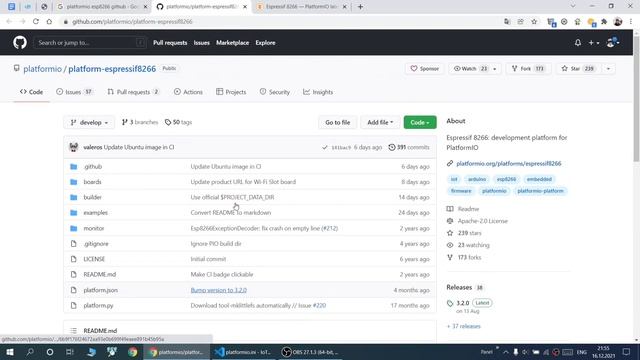Focus the Search or jump to field
Screen dimensions: 640x360
click(90, 42)
